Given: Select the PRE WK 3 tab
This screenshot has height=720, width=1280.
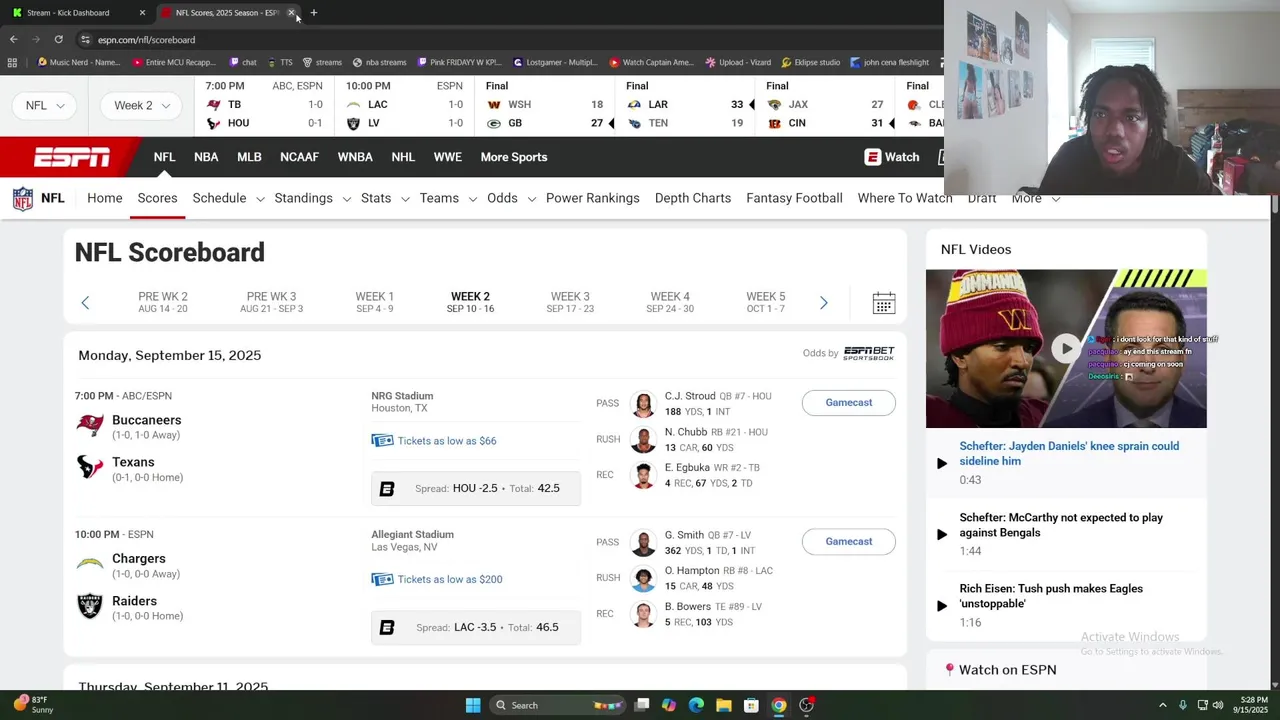Looking at the screenshot, I should click(271, 302).
